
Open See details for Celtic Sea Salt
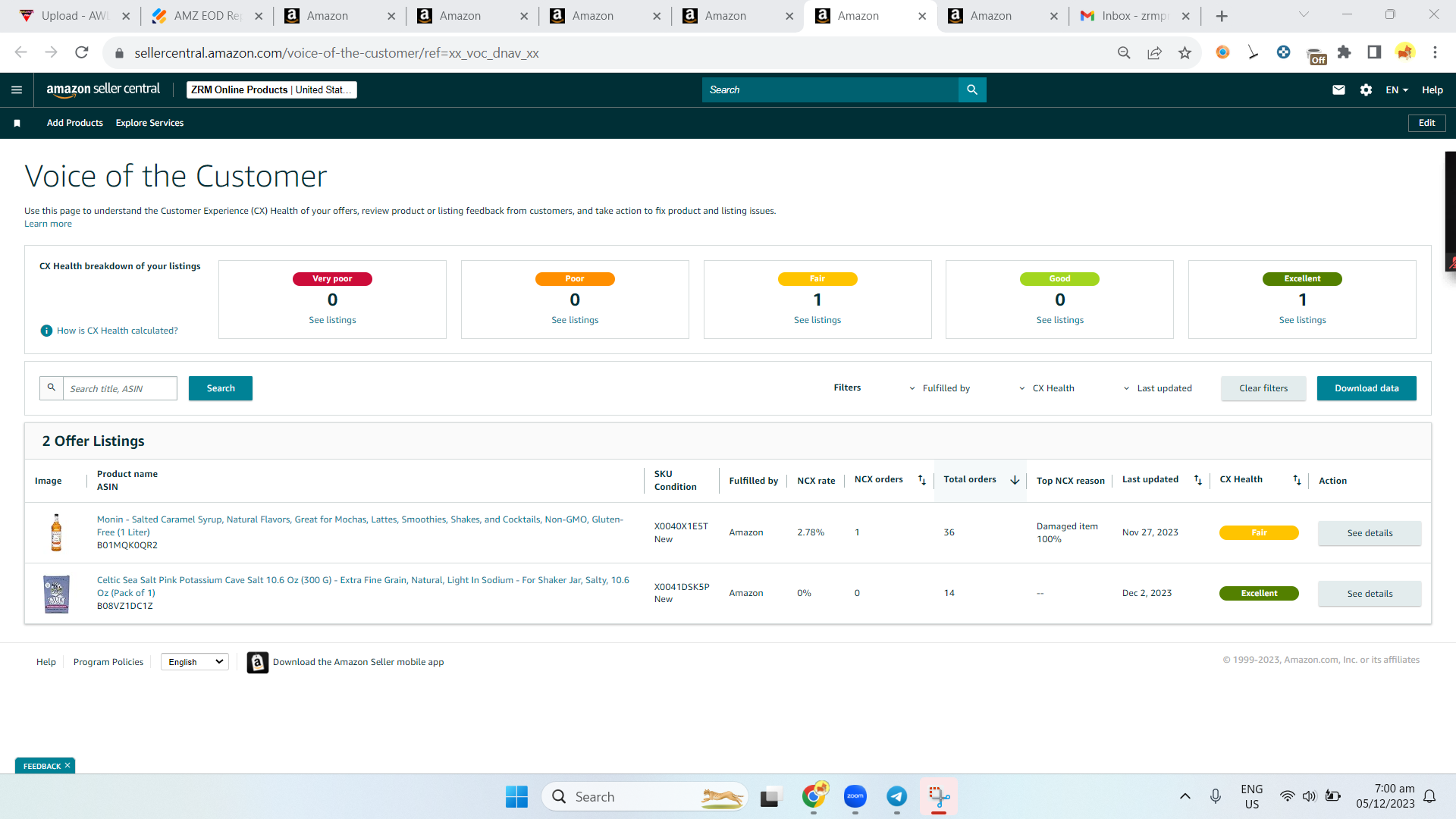(x=1370, y=594)
